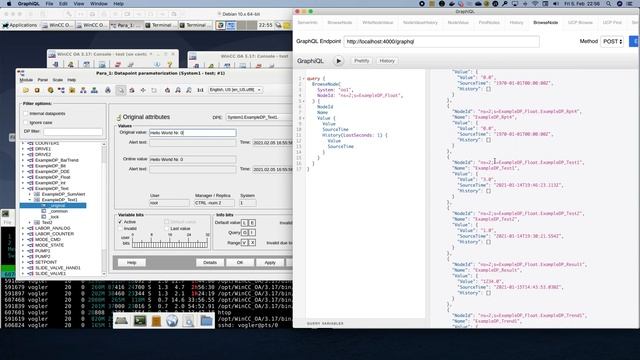Click the Details button

[x=210, y=262]
